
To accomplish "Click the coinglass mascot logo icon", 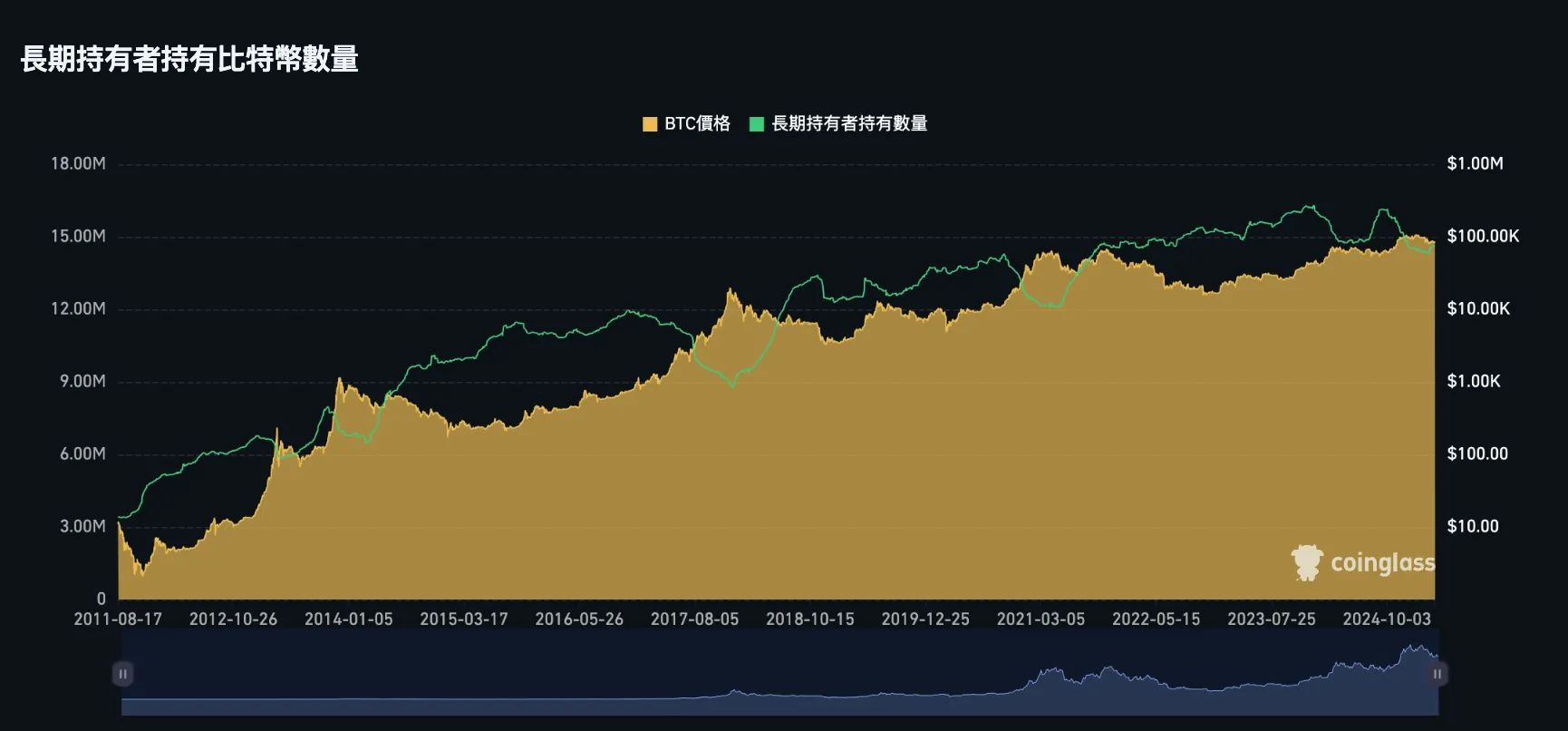I will click(x=1307, y=563).
